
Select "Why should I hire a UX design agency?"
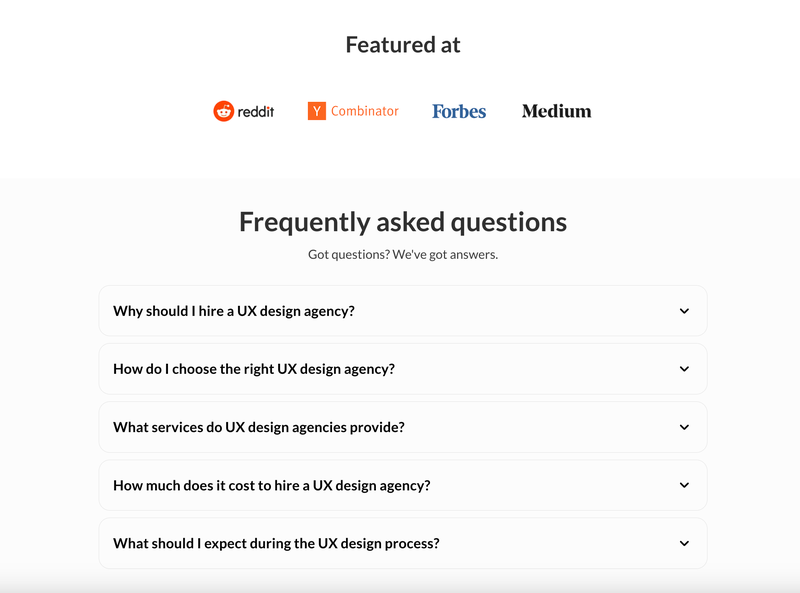(x=234, y=311)
